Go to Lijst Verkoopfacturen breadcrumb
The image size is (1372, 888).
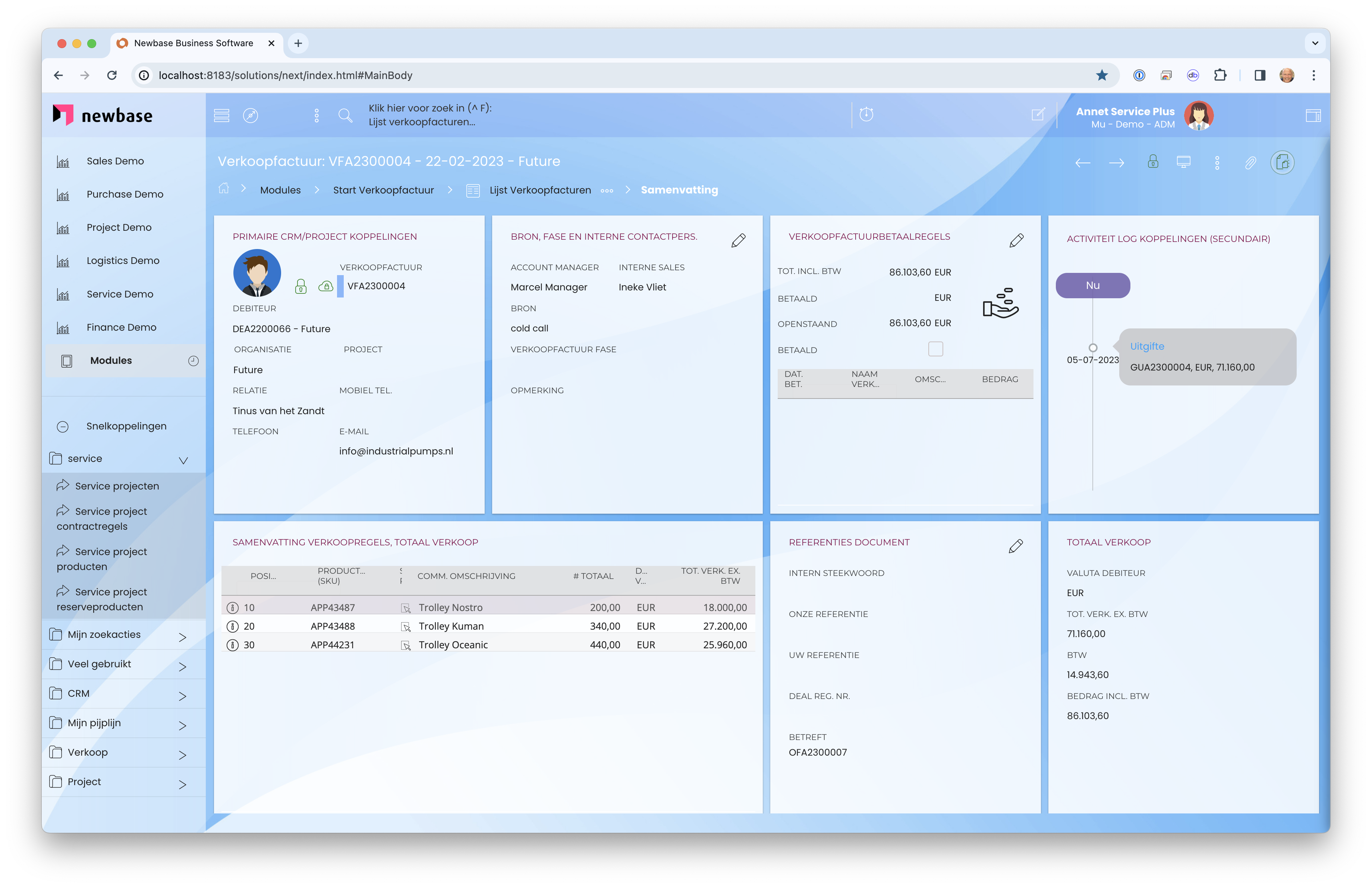click(539, 190)
